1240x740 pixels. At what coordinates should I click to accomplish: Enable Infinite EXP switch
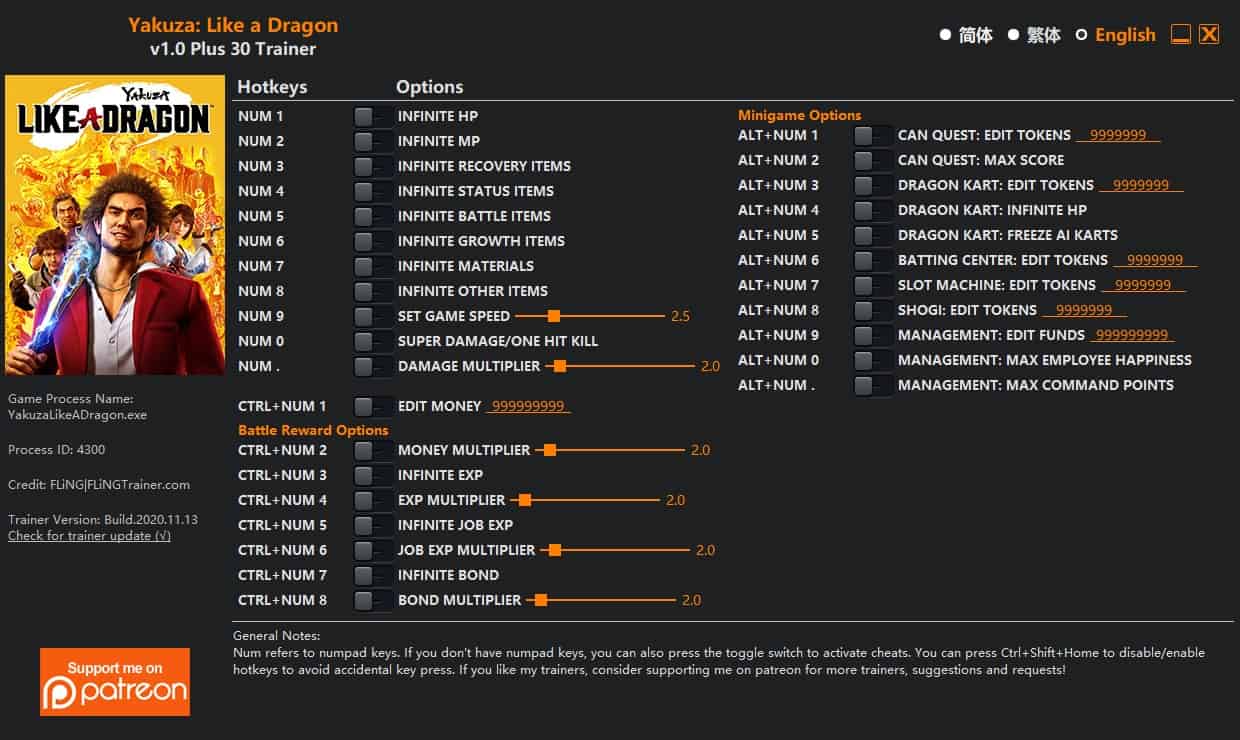coord(371,475)
